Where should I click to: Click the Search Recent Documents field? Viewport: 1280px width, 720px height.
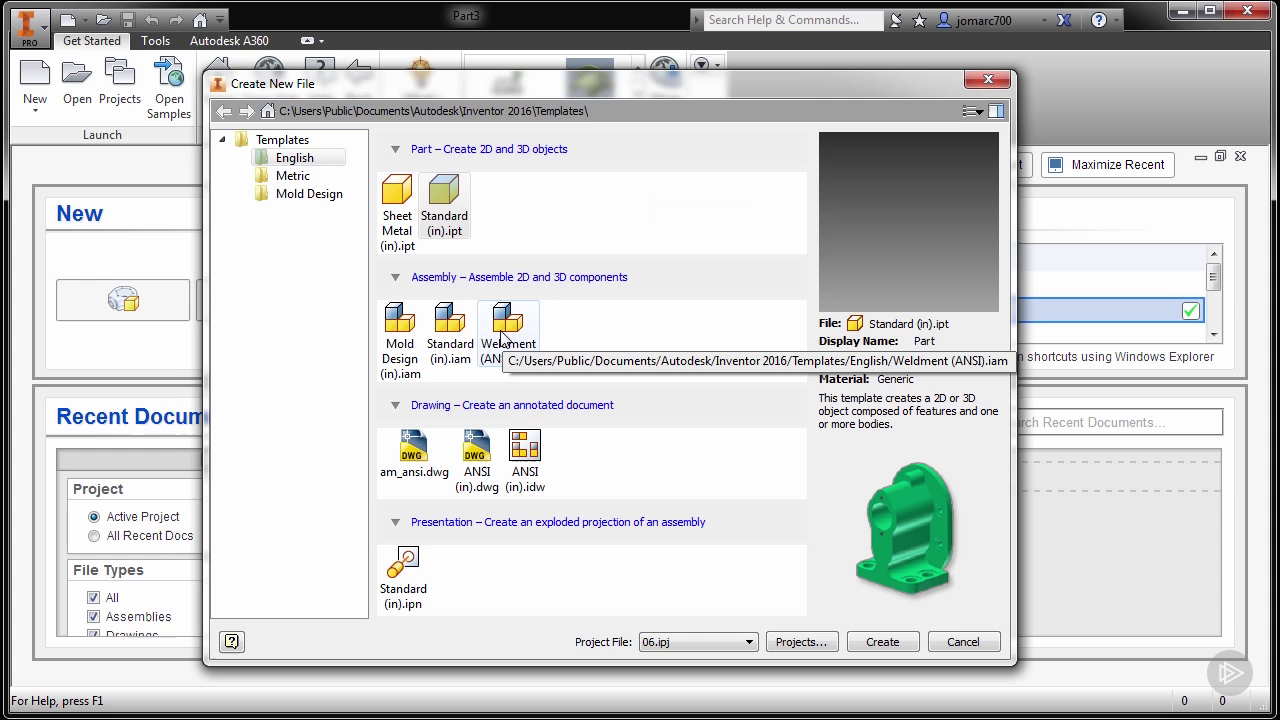tap(1118, 422)
